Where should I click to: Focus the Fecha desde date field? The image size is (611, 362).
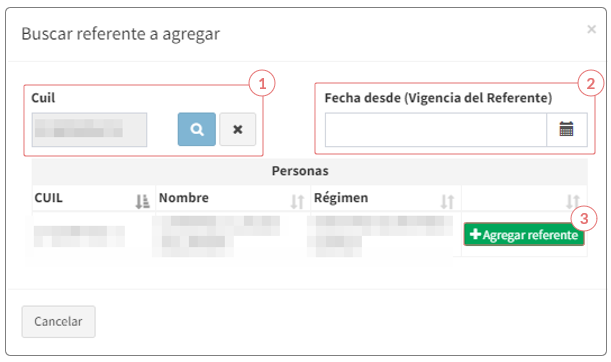(436, 130)
